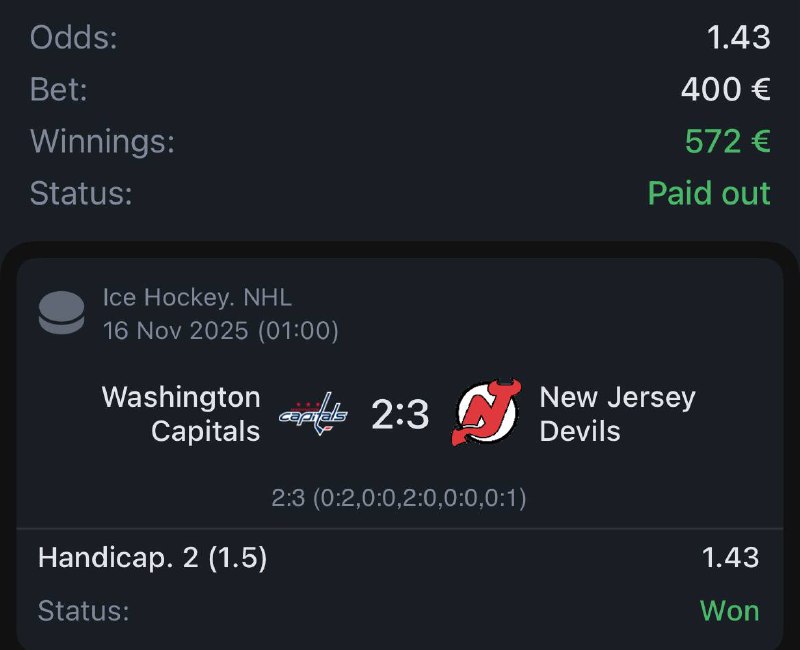This screenshot has width=800, height=650.
Task: Click the New Jersey Devils logo
Action: click(x=487, y=414)
